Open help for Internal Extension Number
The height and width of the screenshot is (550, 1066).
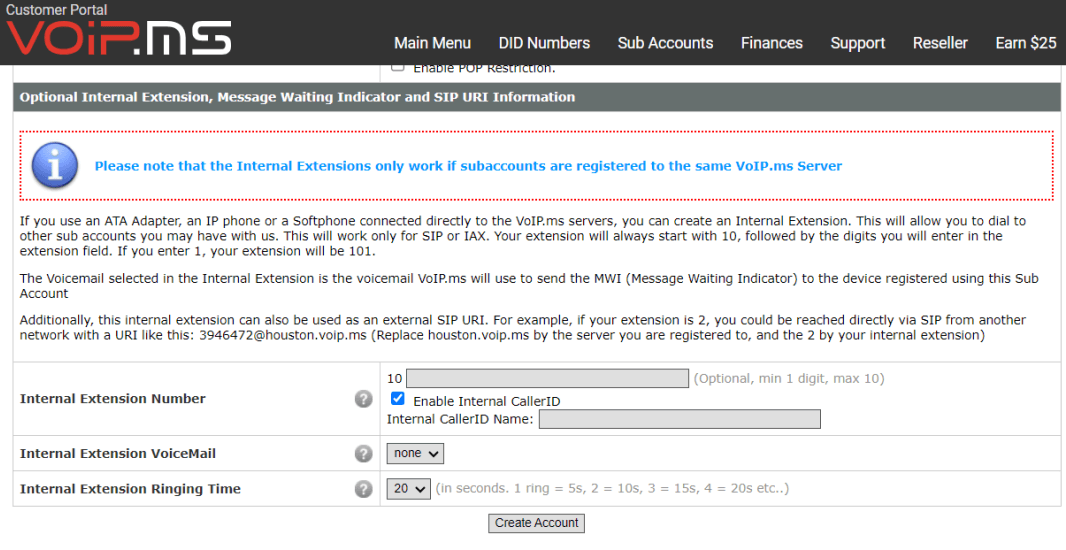coord(364,399)
